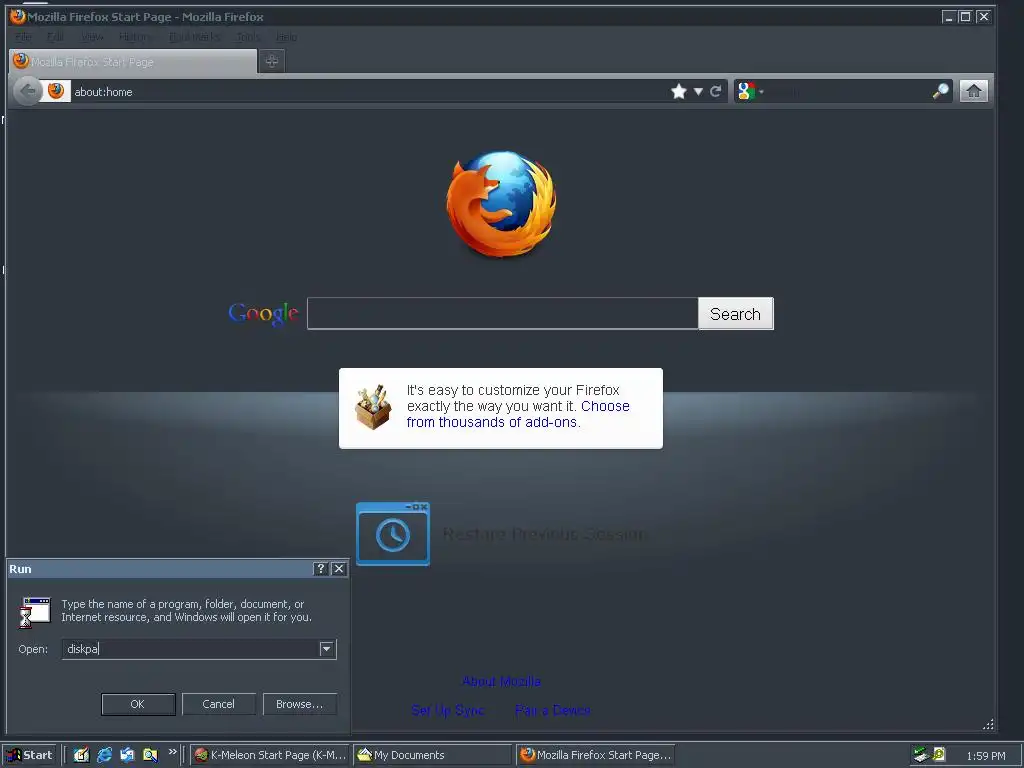Bookmark this page with the star icon

point(679,91)
